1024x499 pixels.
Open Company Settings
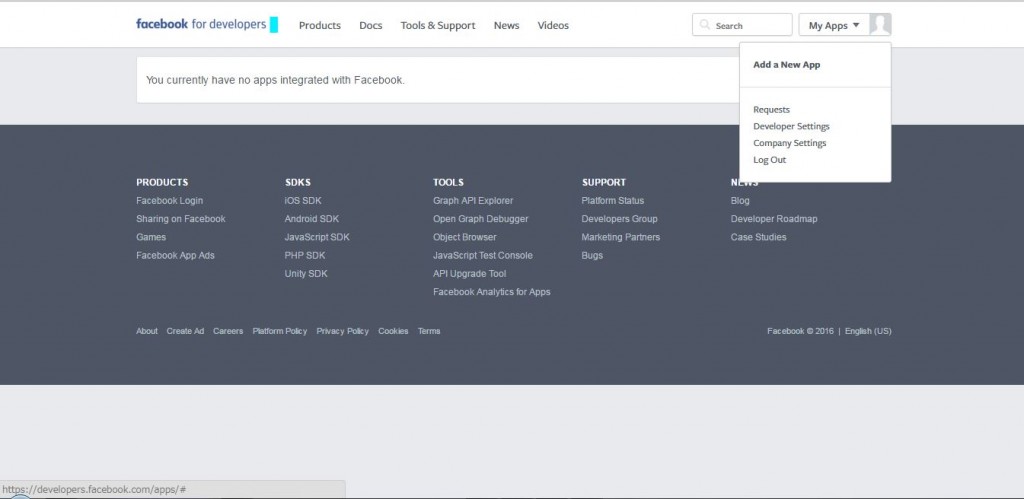click(790, 143)
